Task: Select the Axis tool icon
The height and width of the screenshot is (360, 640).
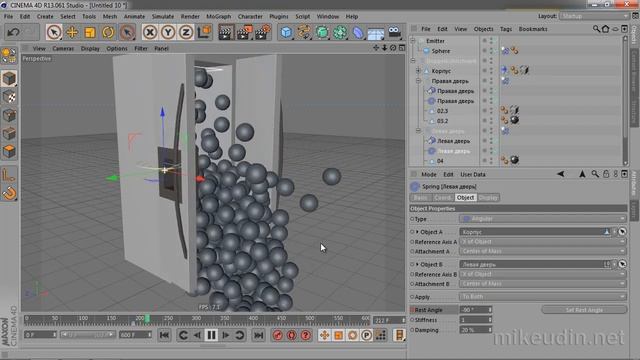Action: [x=9, y=175]
